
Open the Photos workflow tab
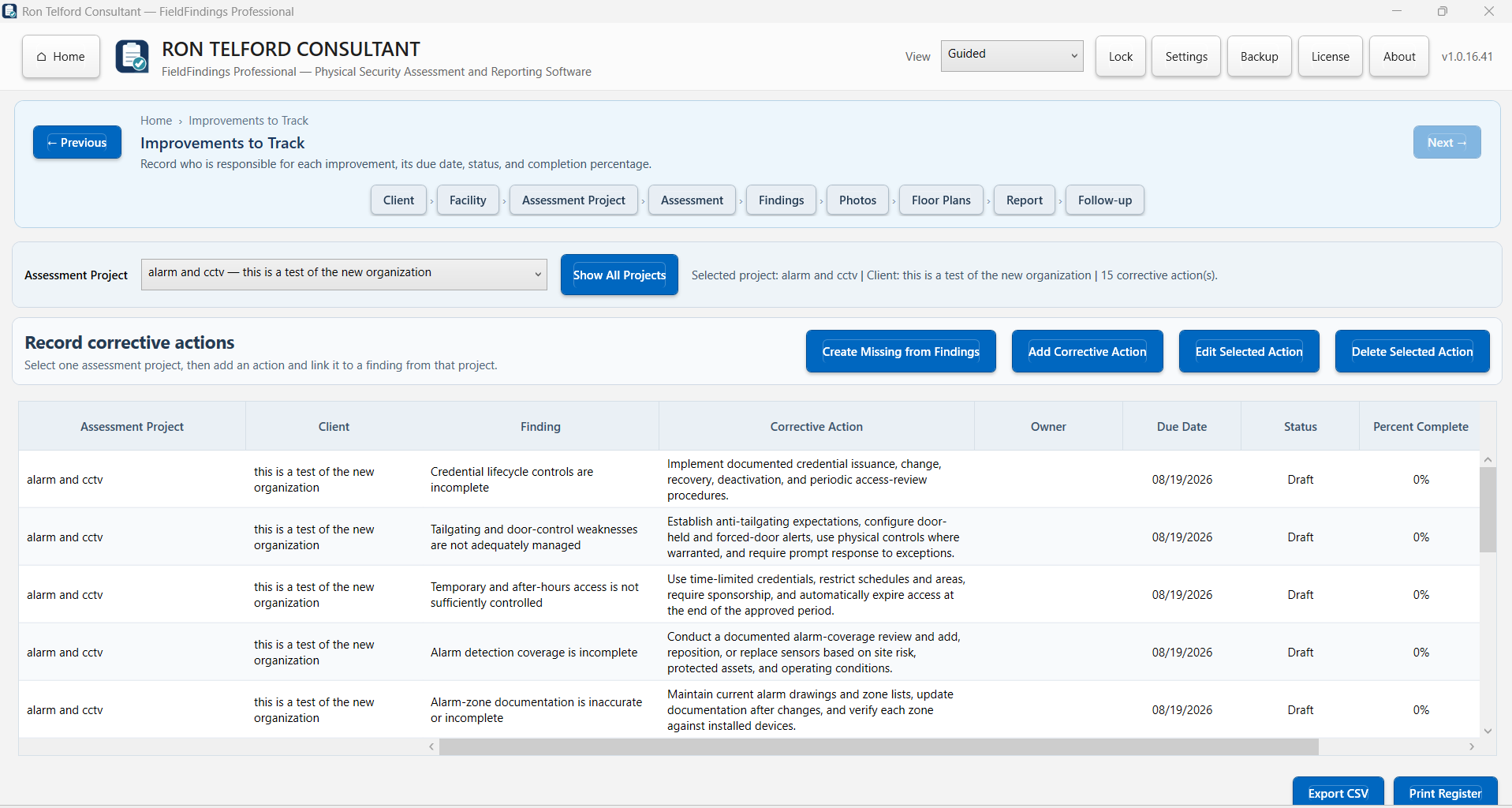click(x=857, y=200)
